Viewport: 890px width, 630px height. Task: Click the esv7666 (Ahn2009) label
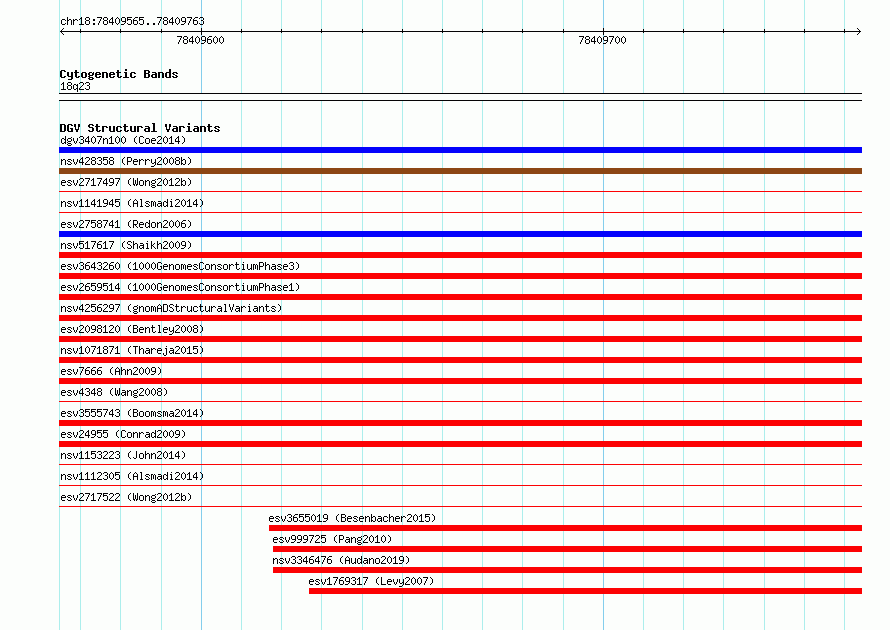(111, 371)
